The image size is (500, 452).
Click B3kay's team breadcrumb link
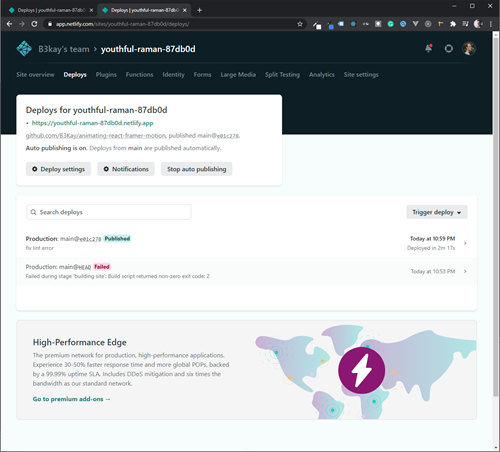point(64,49)
